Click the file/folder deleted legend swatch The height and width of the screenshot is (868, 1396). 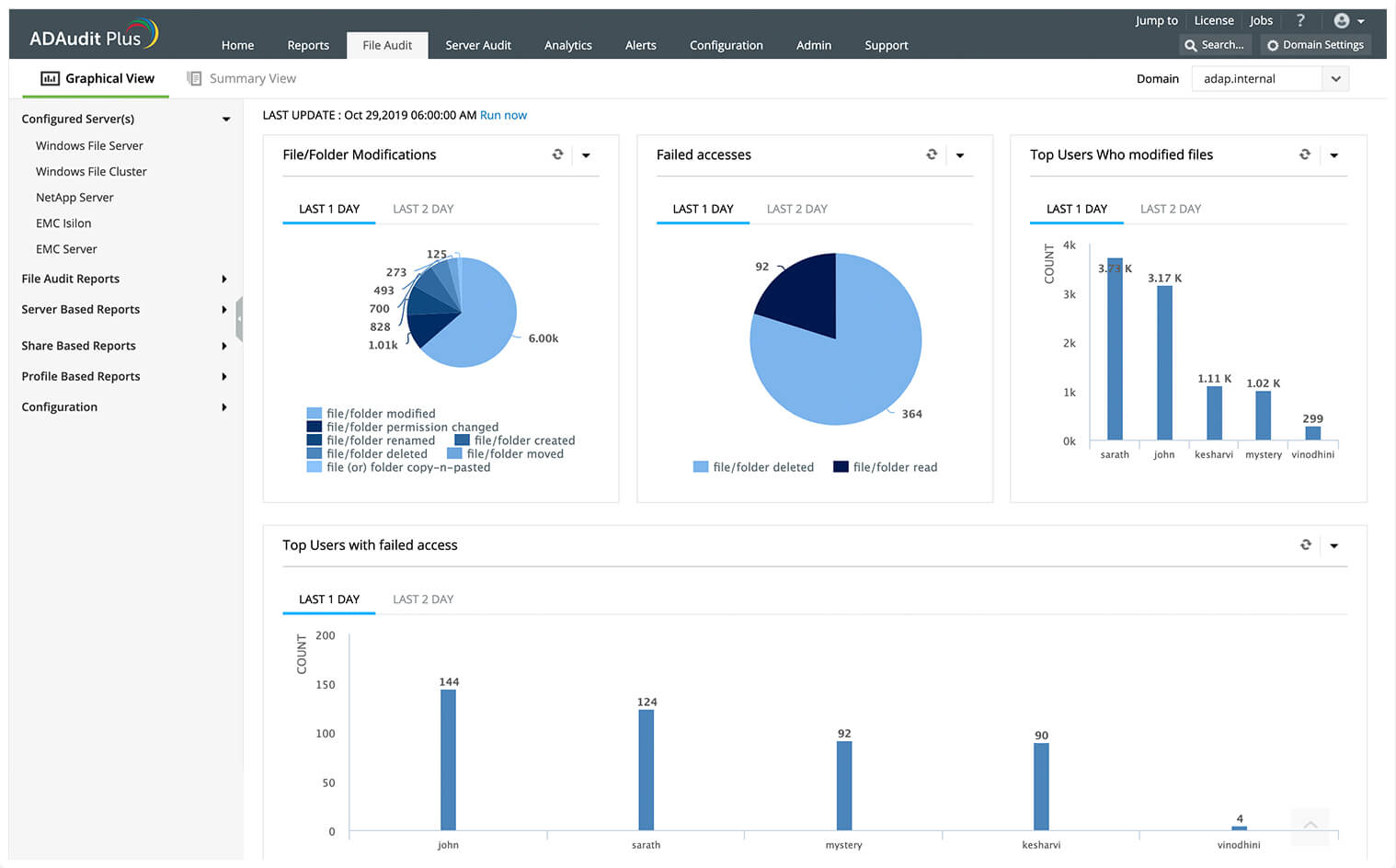703,467
